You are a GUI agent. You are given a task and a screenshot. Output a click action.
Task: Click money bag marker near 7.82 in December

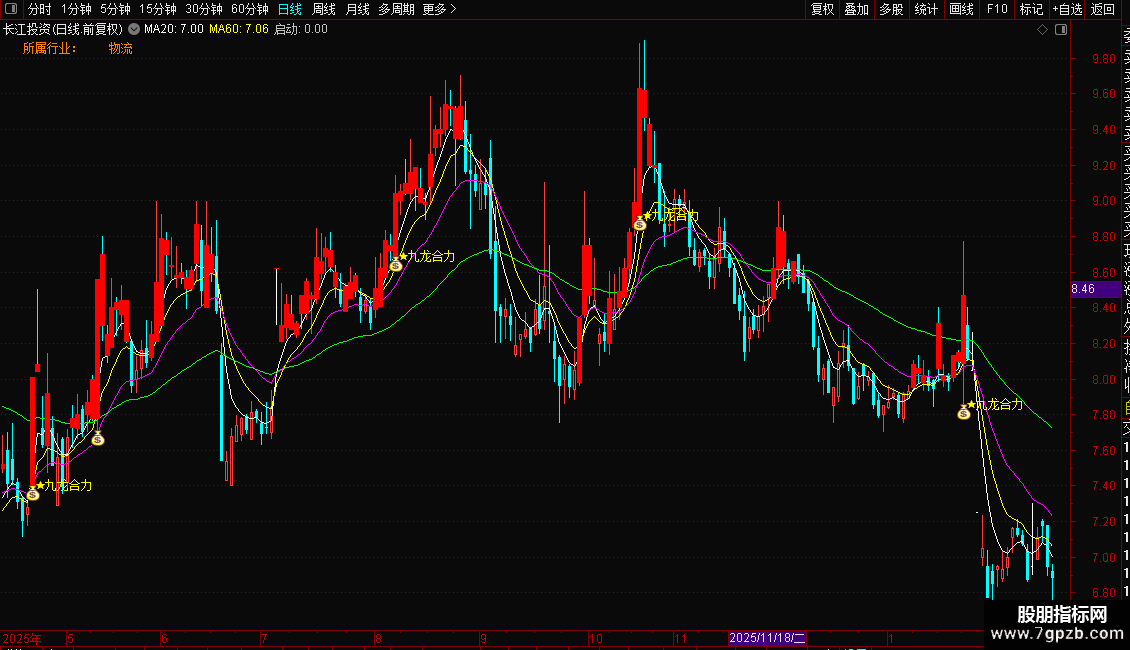click(964, 412)
